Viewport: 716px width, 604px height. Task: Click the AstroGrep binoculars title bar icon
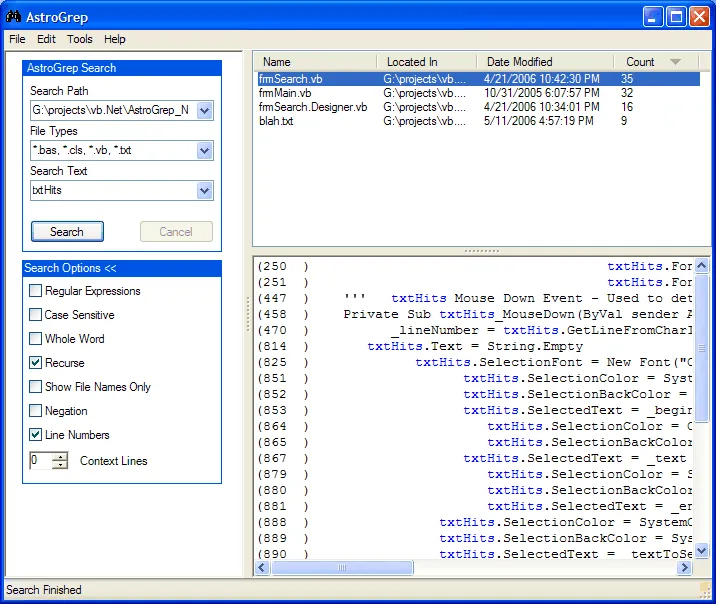pyautogui.click(x=15, y=16)
